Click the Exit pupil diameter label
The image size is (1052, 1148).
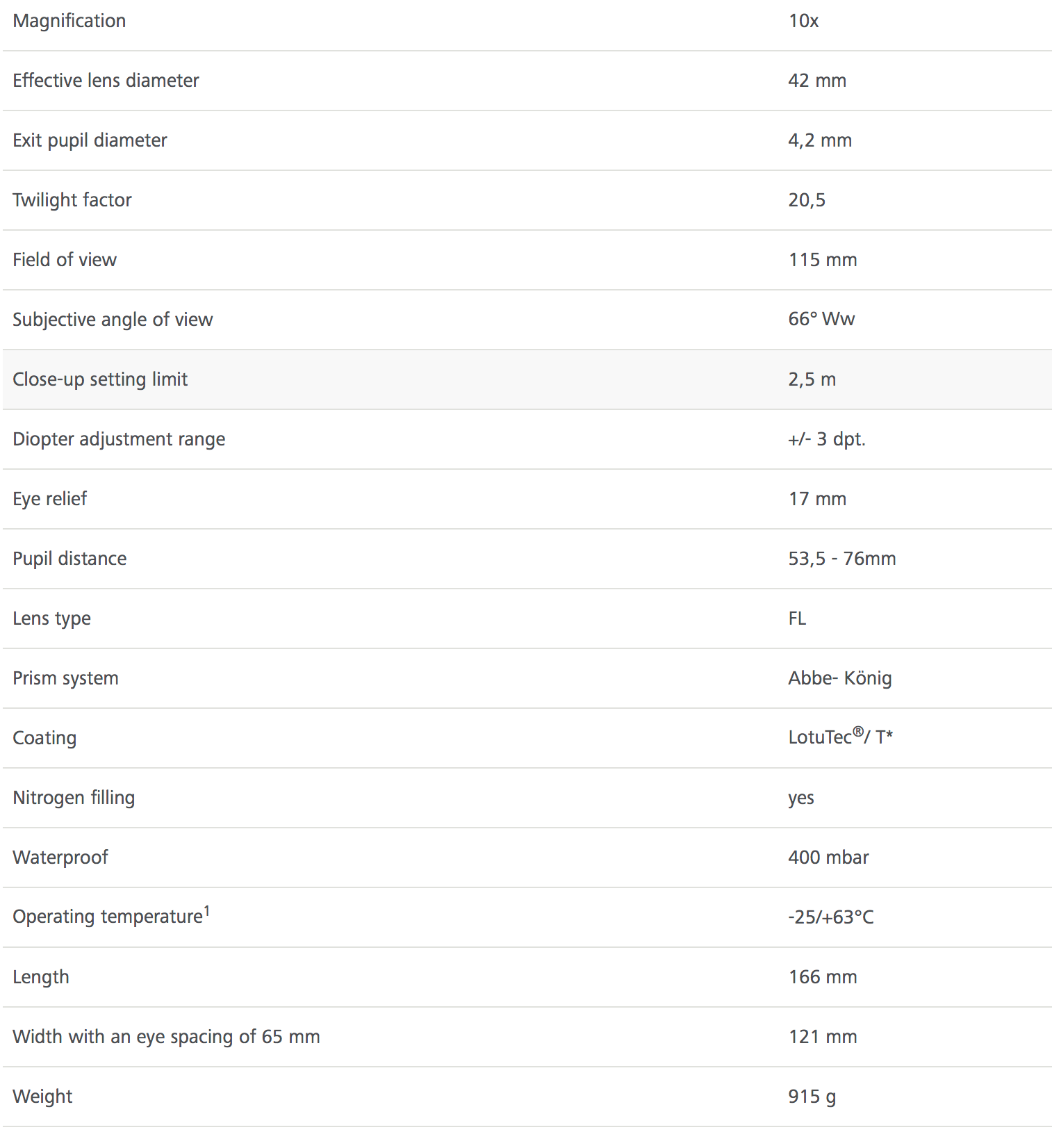pos(90,140)
